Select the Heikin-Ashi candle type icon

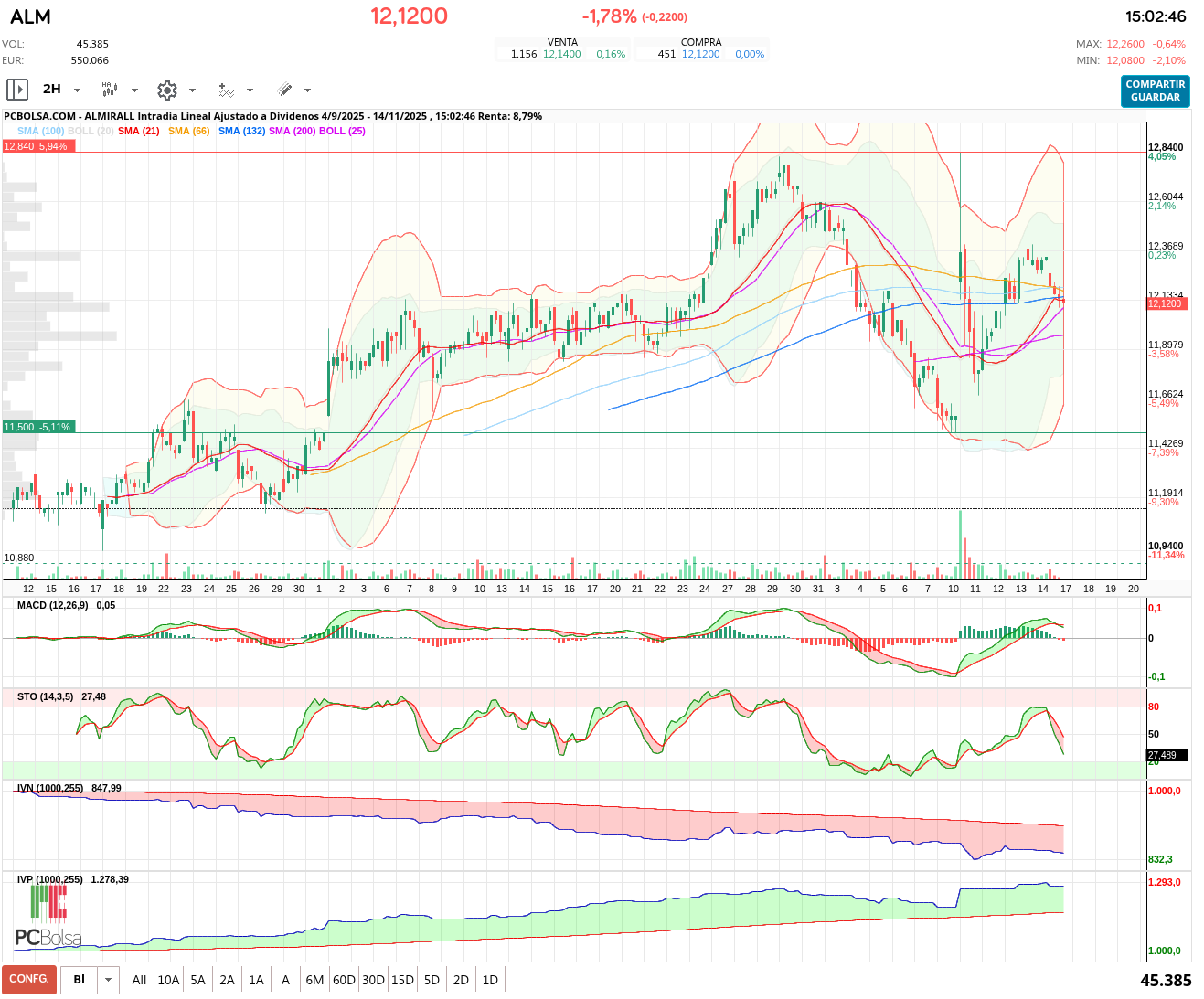(x=110, y=90)
